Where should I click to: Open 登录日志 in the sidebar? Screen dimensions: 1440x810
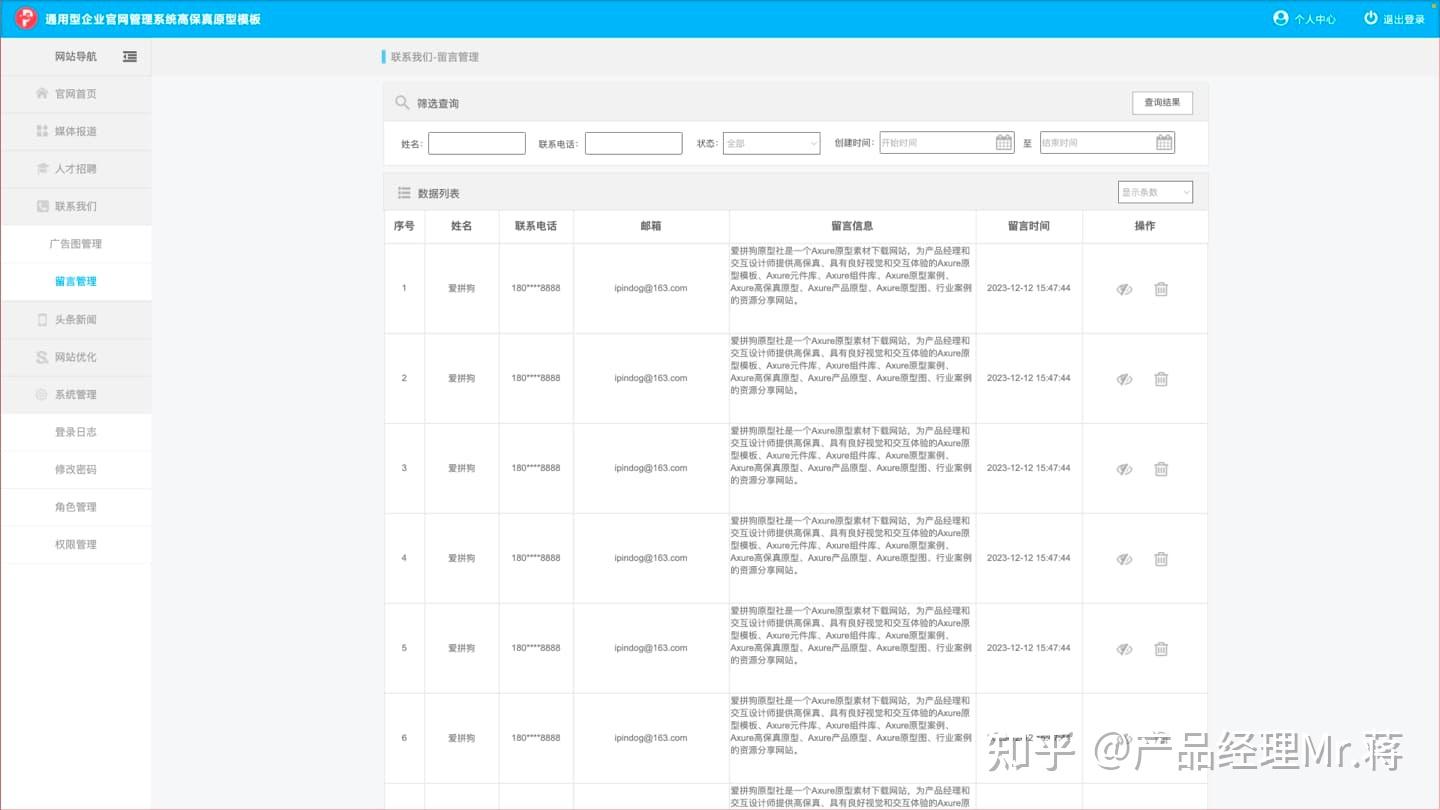(x=76, y=432)
